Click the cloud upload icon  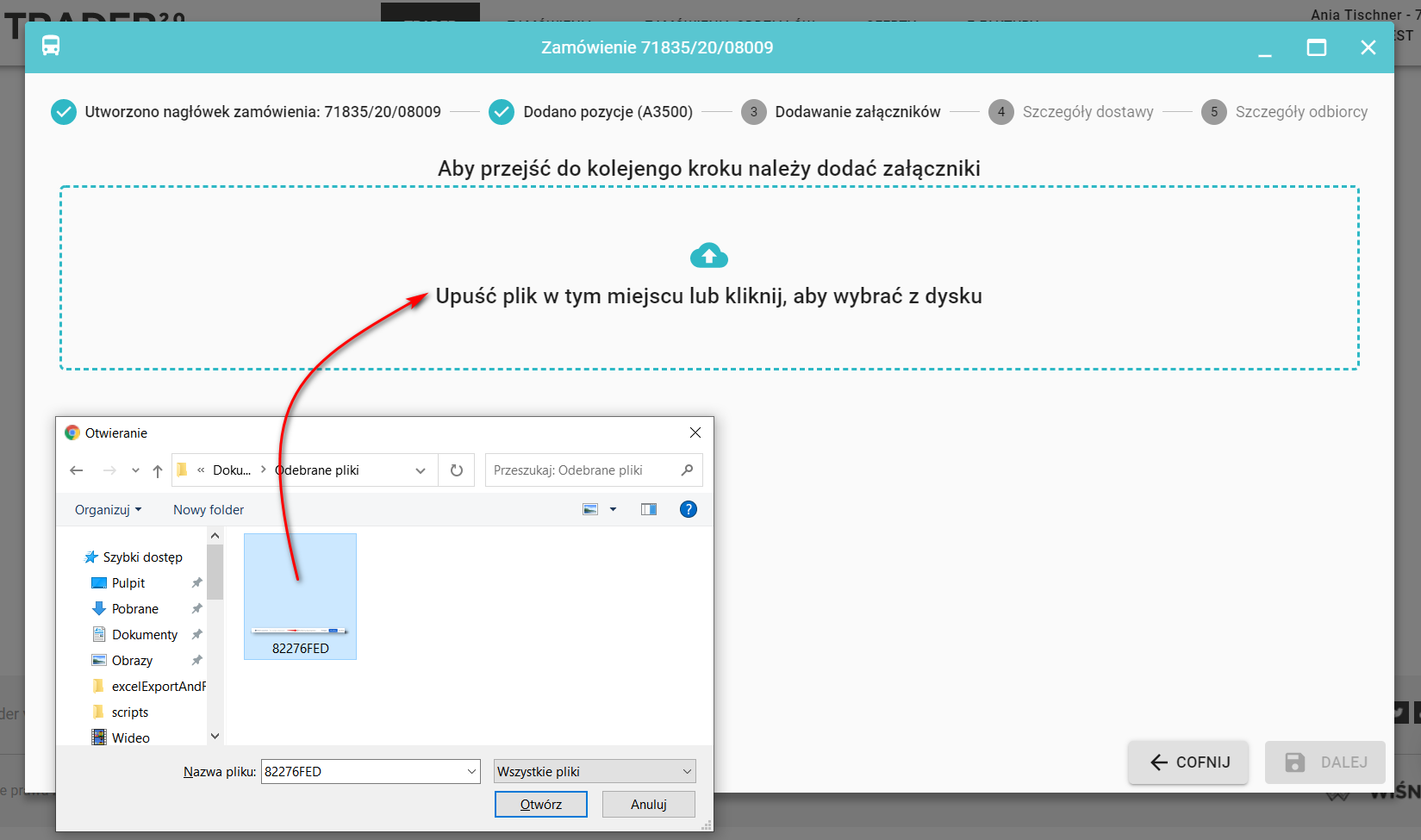[x=708, y=256]
